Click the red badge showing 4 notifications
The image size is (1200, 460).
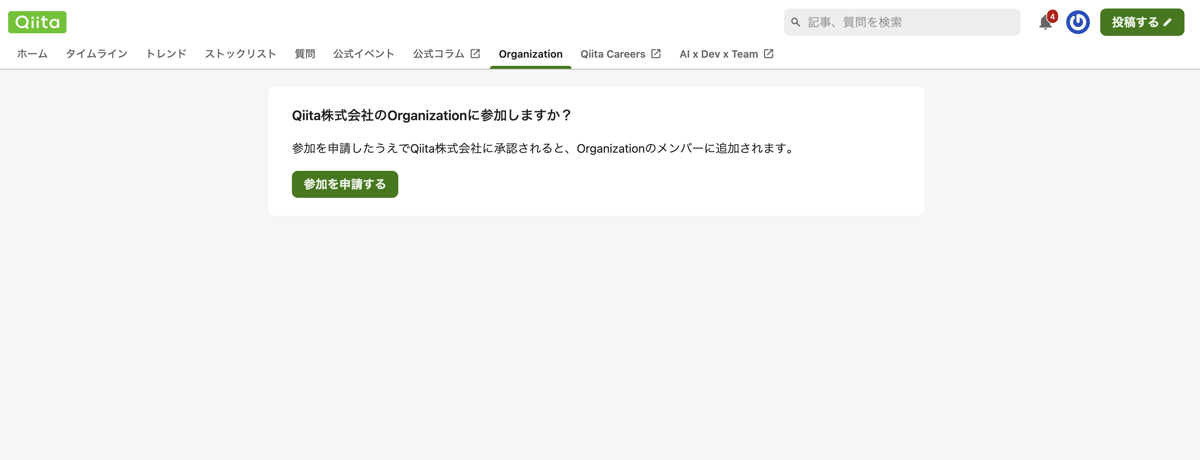coord(1052,16)
